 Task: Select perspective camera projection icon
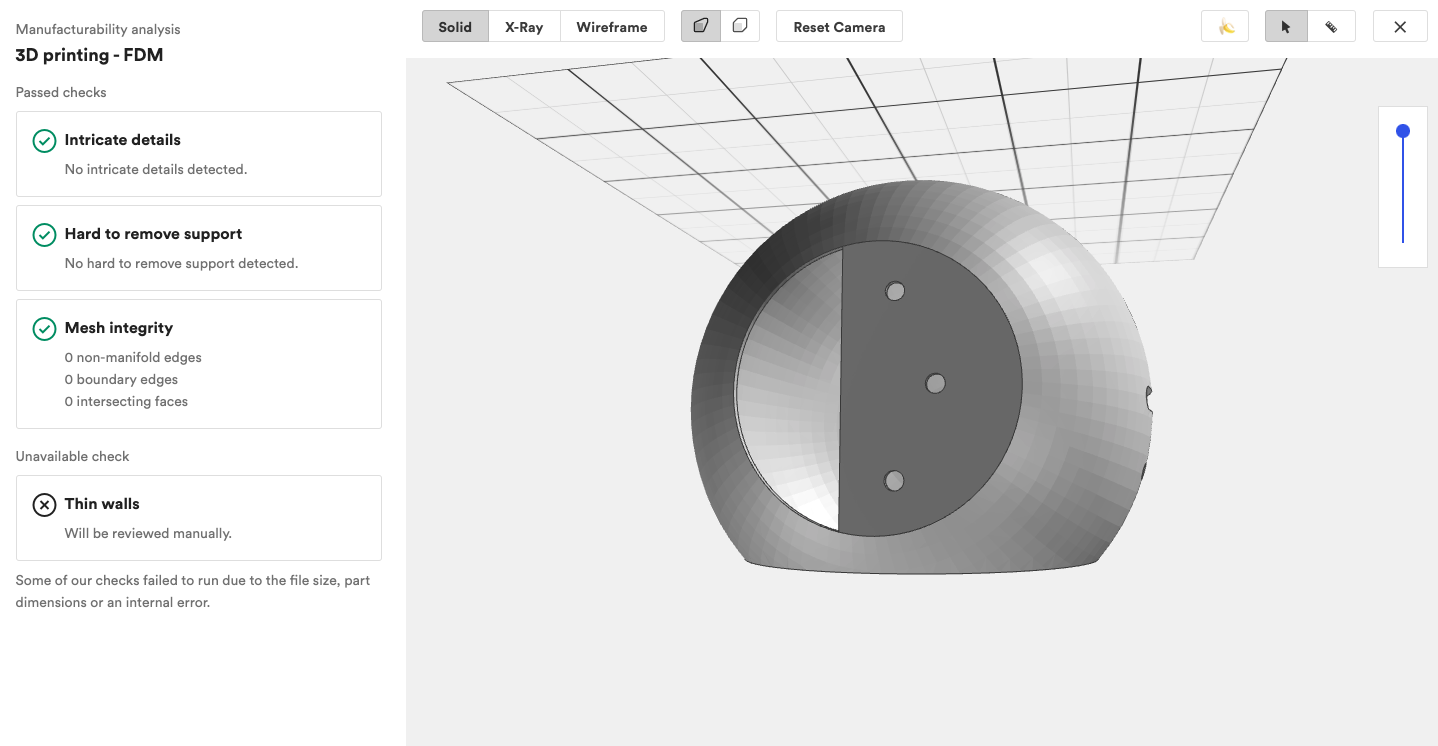(701, 26)
